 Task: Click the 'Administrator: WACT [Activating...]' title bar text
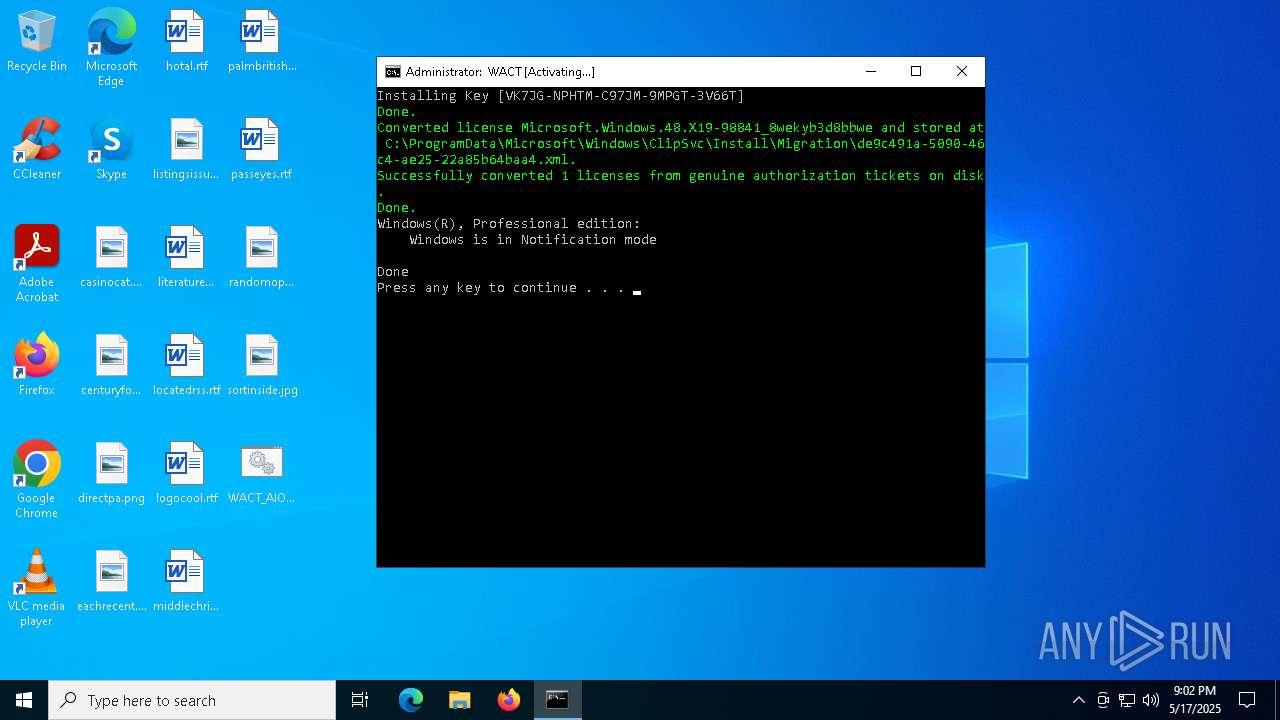pos(500,72)
